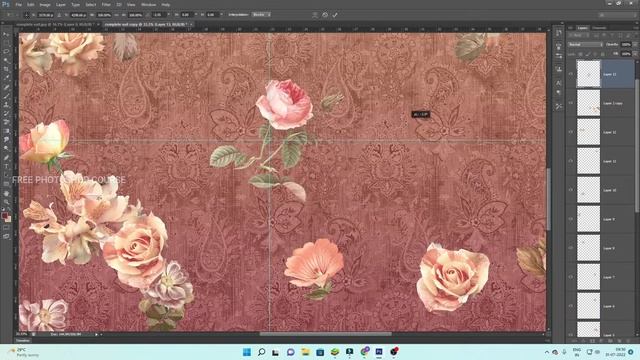Select the History Brush tool
This screenshot has height=360, width=640.
(x=6, y=113)
